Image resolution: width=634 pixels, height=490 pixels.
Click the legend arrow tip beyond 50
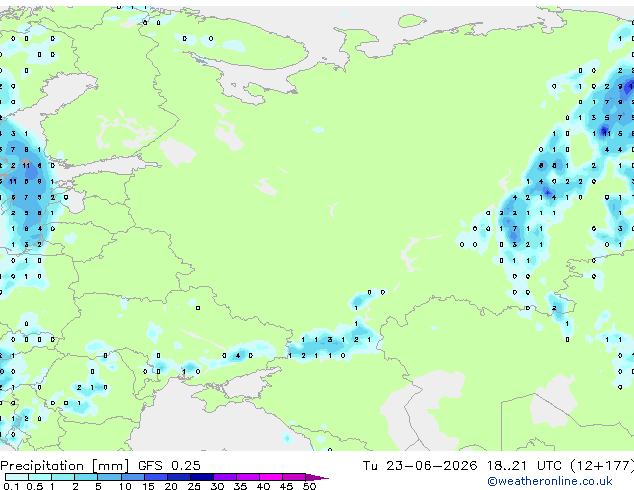[x=318, y=477]
